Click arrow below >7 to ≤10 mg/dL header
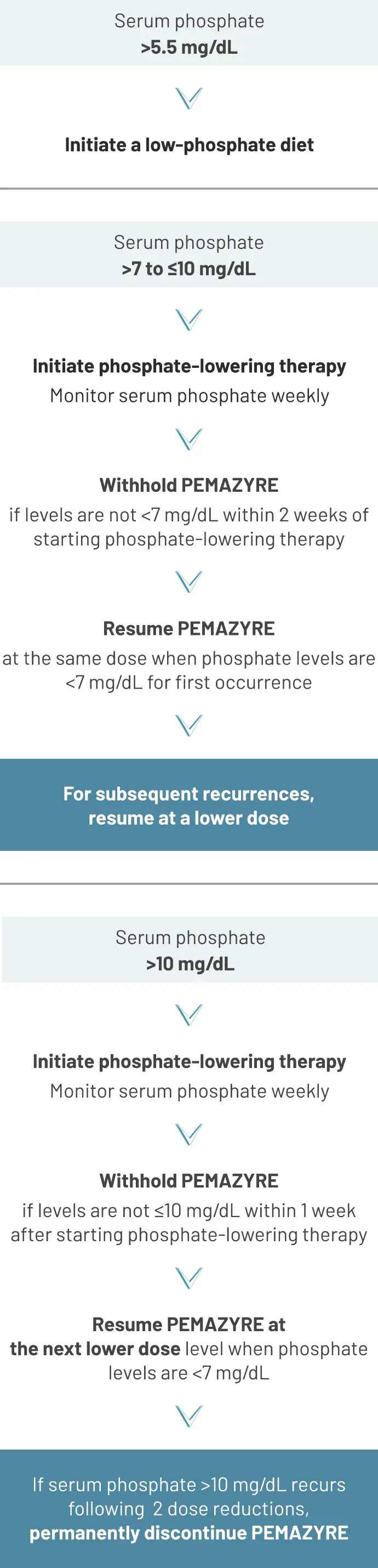Viewport: 378px width, 1568px height. (188, 320)
